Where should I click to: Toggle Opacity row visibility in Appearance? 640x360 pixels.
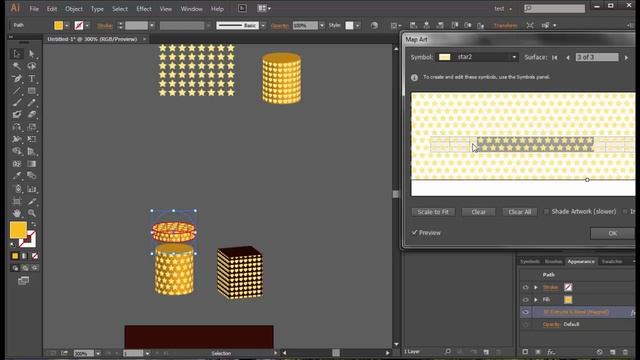(x=526, y=324)
